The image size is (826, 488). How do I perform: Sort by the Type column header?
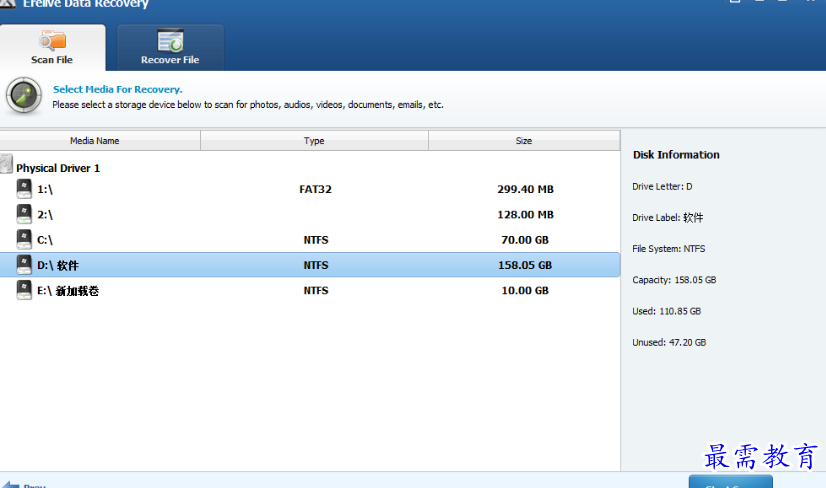pos(314,141)
